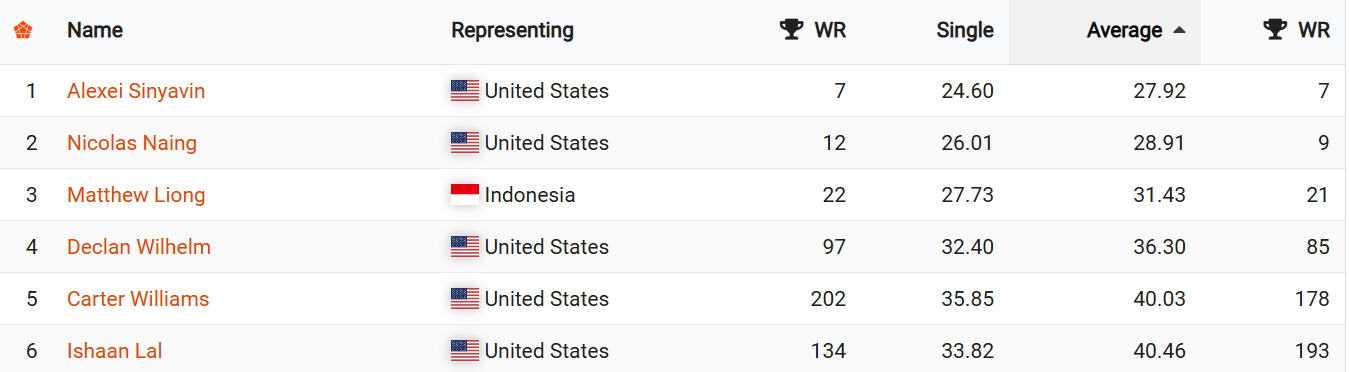Click the Average sort arrow indicator
1349x372 pixels.
tap(1179, 30)
